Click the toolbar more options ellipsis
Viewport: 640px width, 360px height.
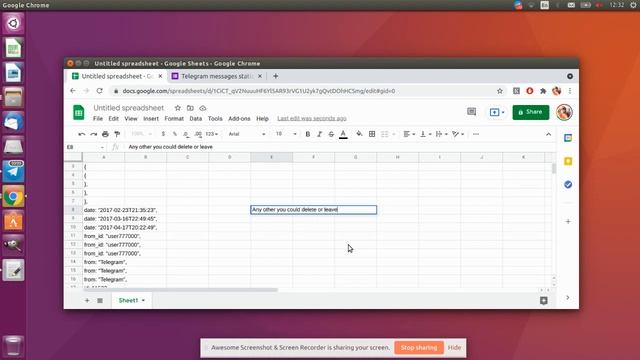(476, 134)
